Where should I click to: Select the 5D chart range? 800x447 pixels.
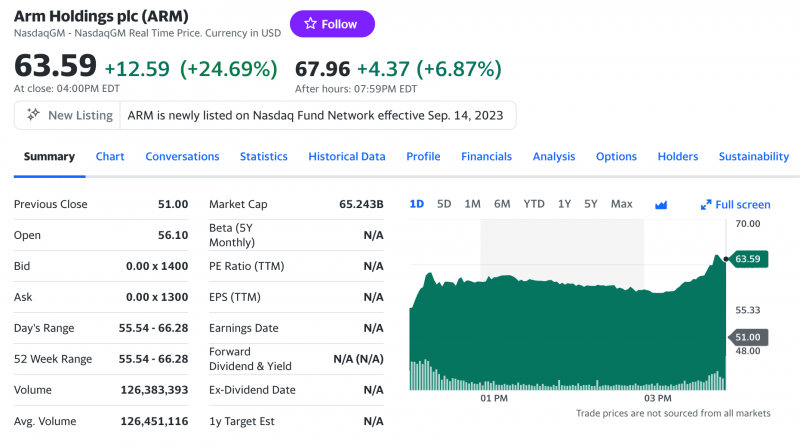pyautogui.click(x=444, y=204)
